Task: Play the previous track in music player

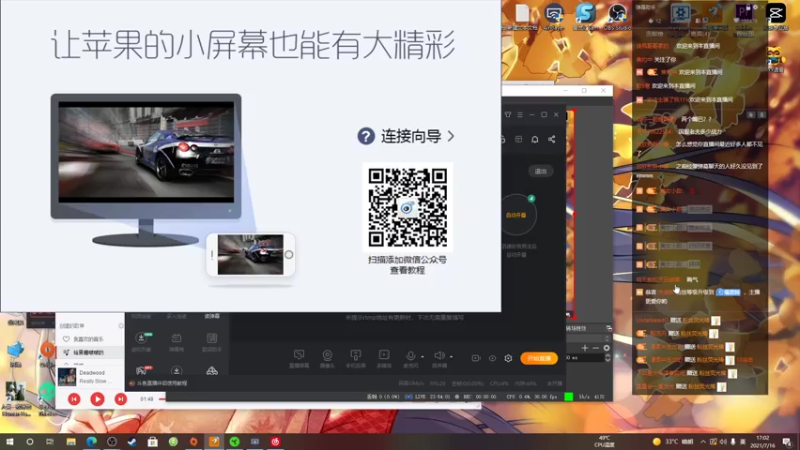Action: coord(74,399)
